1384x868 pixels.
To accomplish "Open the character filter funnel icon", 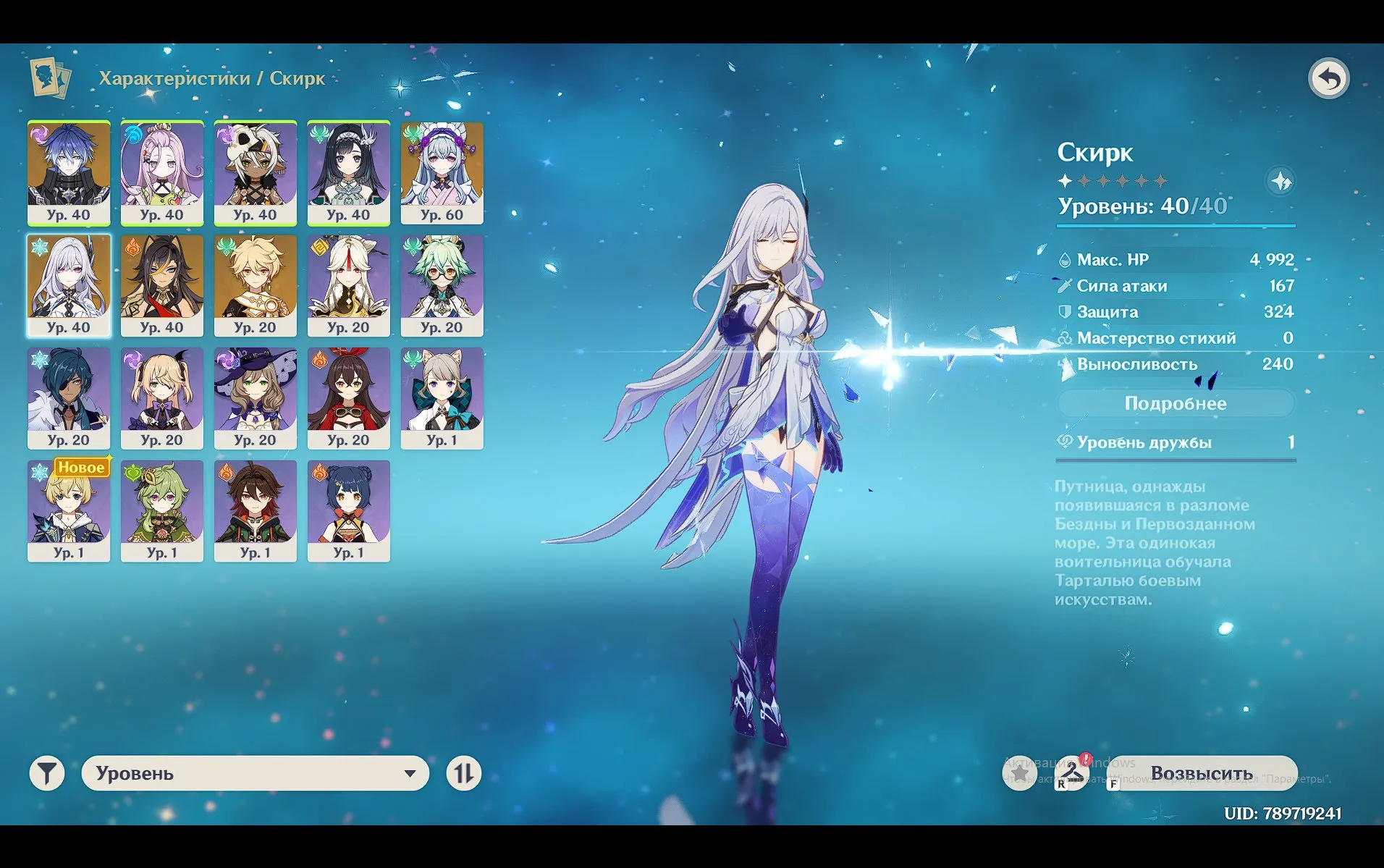I will [x=47, y=773].
